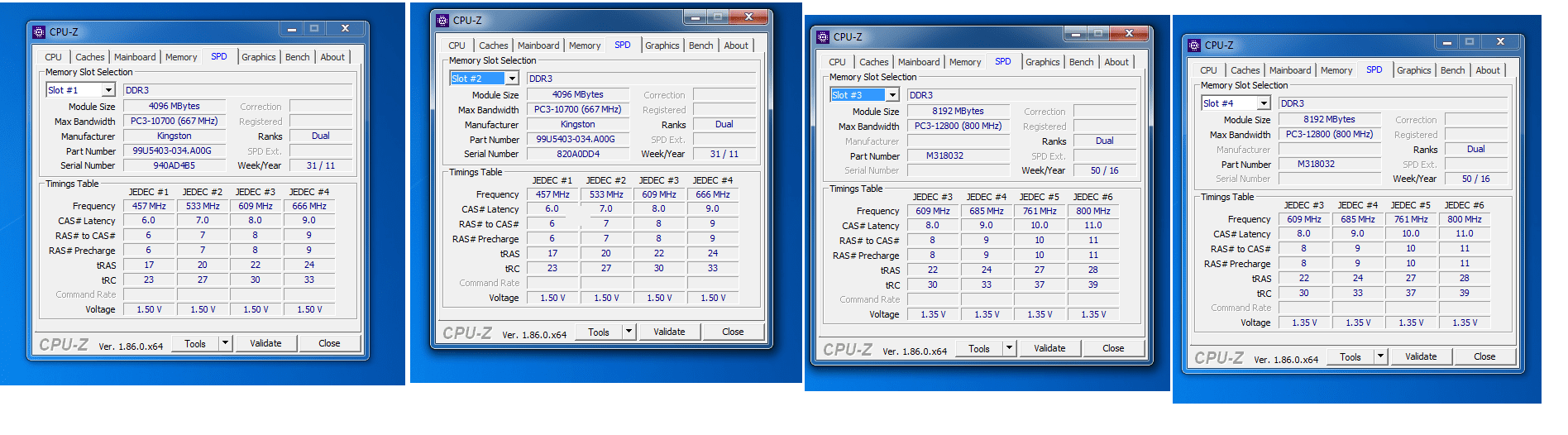Click Validate button in Slot #1 window
This screenshot has height=435, width=1568.
click(265, 343)
